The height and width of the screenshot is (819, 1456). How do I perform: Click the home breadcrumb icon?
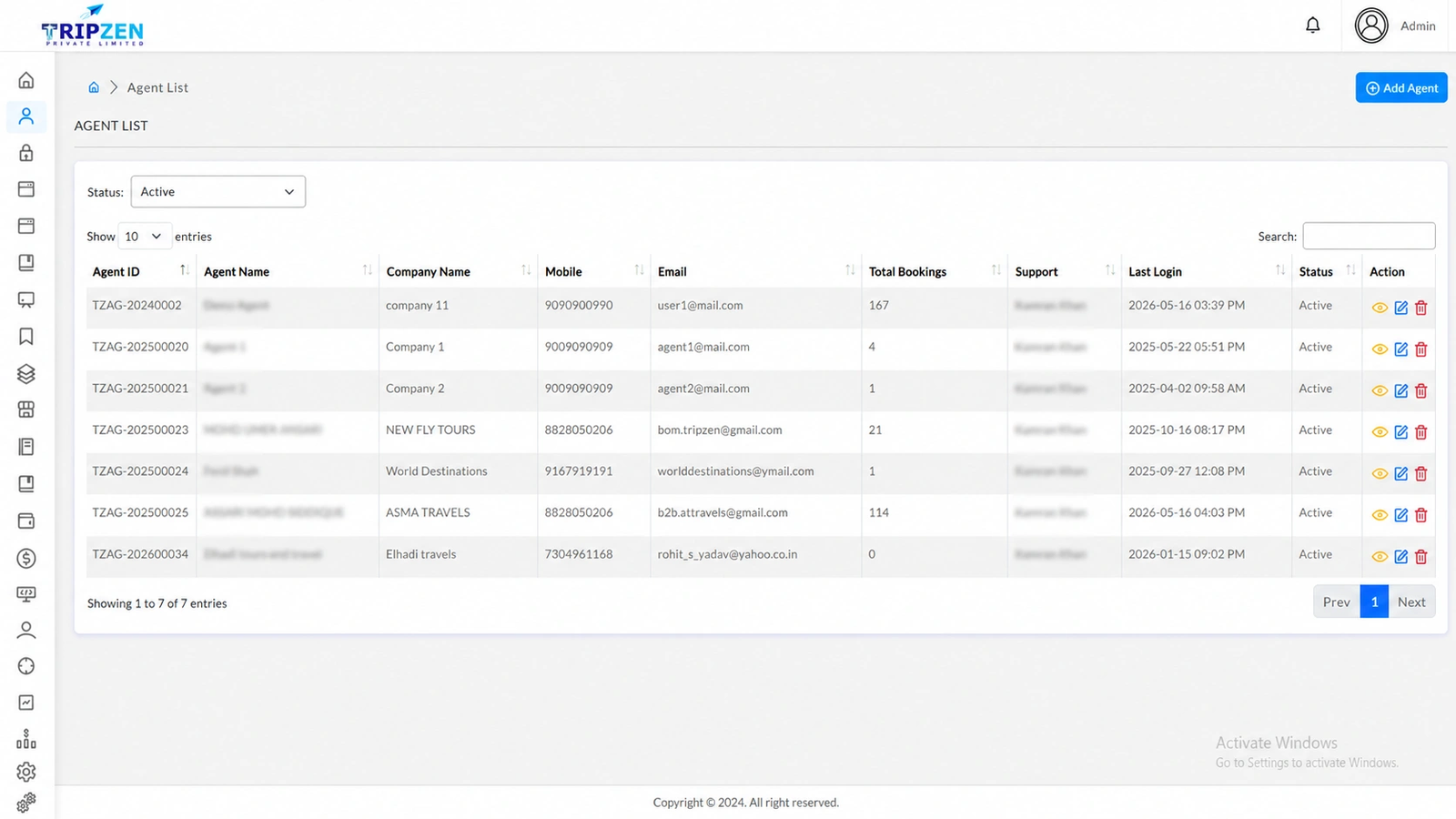pos(94,87)
